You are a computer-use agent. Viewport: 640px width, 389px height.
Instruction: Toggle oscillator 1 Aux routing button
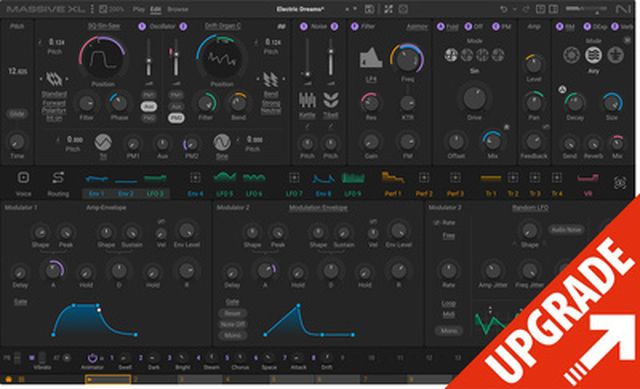(x=149, y=107)
